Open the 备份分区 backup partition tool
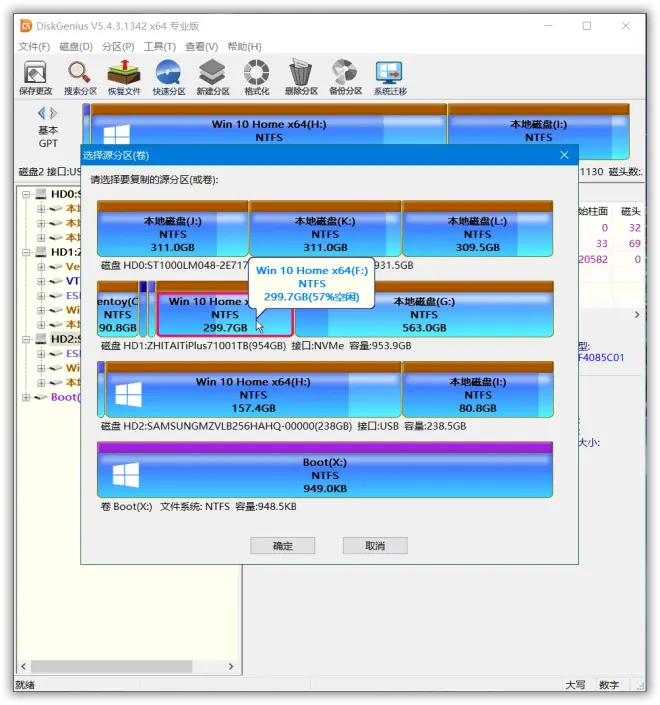This screenshot has height=705, width=660. [x=345, y=78]
